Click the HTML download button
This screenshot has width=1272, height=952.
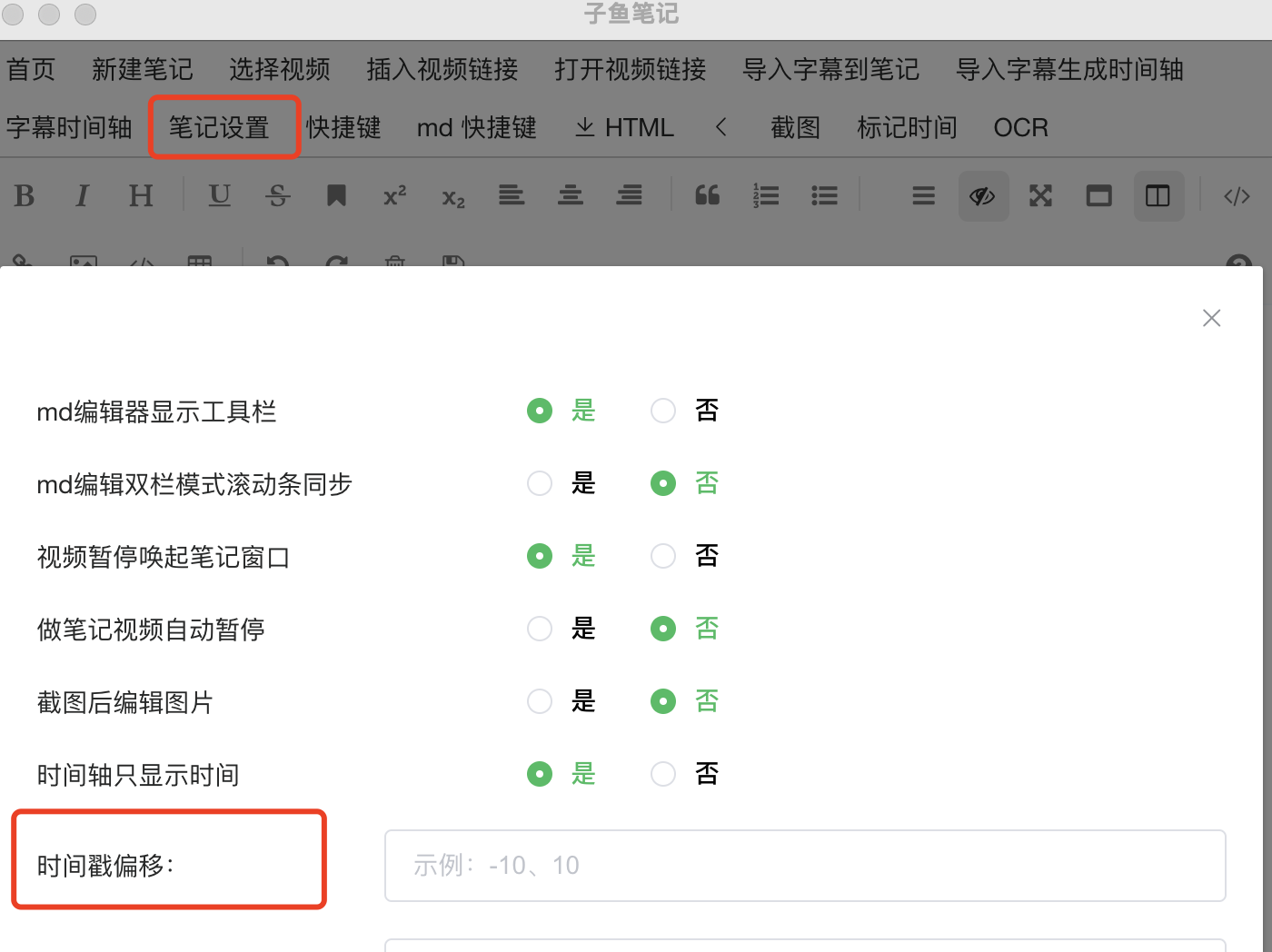[x=625, y=127]
